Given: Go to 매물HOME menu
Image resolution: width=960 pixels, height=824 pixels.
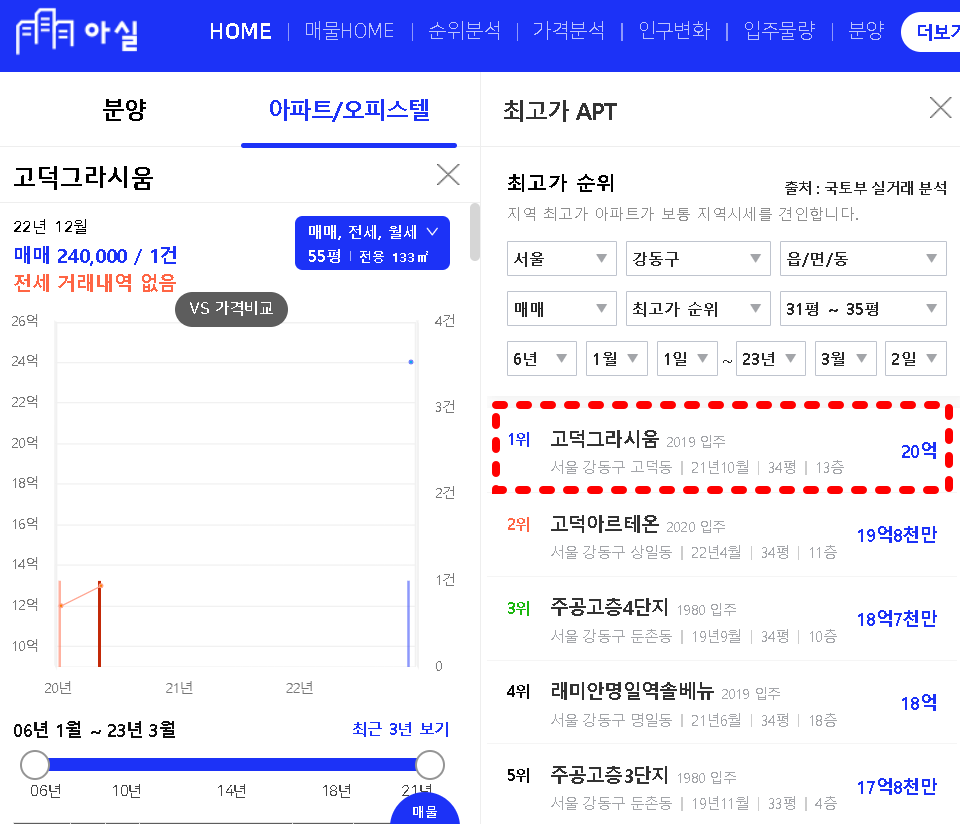Looking at the screenshot, I should [x=349, y=31].
